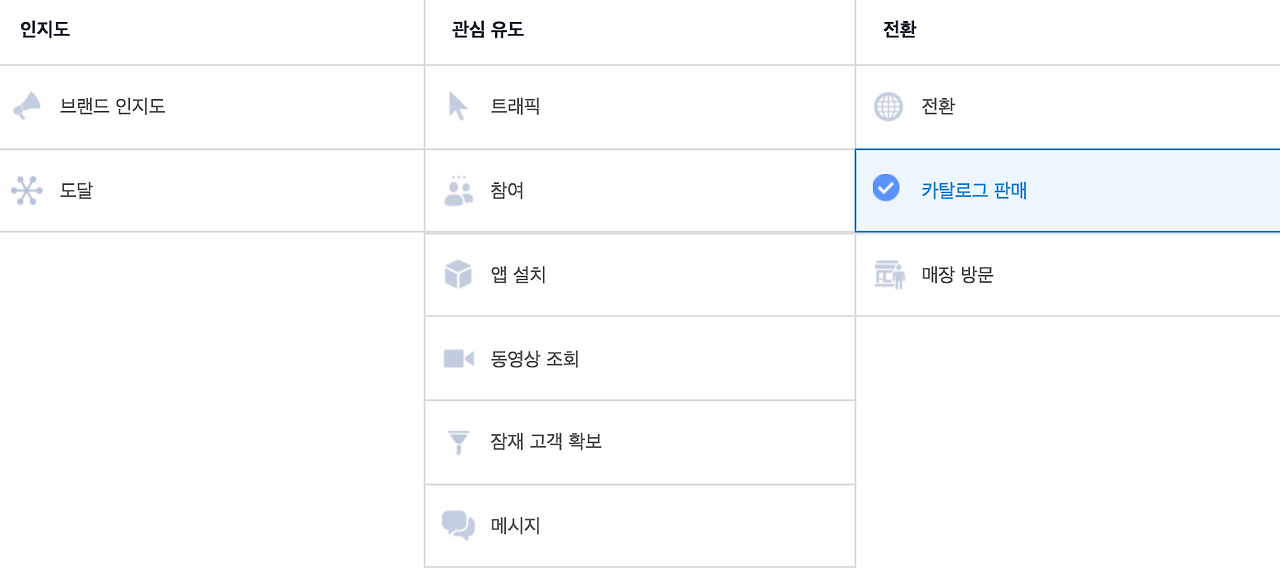Select 도달 as the campaign objective
The height and width of the screenshot is (577, 1280).
coord(150,190)
